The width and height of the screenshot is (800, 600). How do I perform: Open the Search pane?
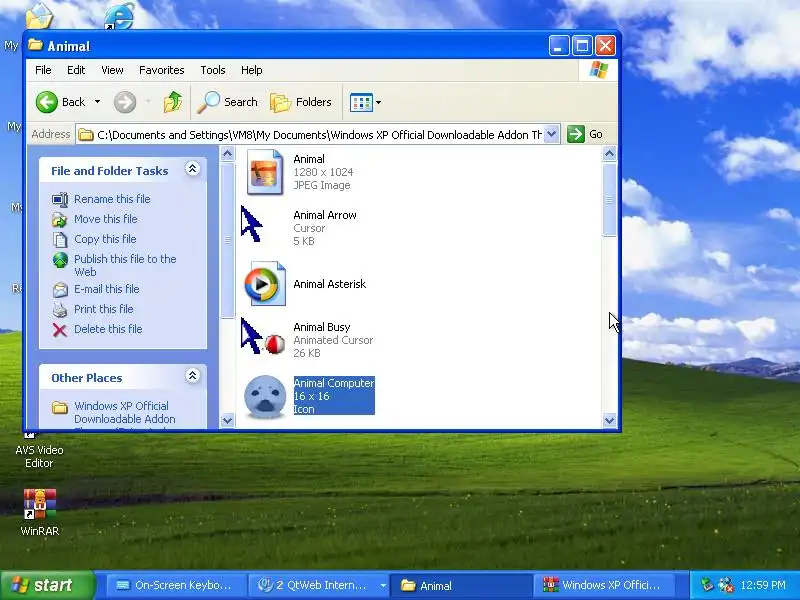coord(228,102)
